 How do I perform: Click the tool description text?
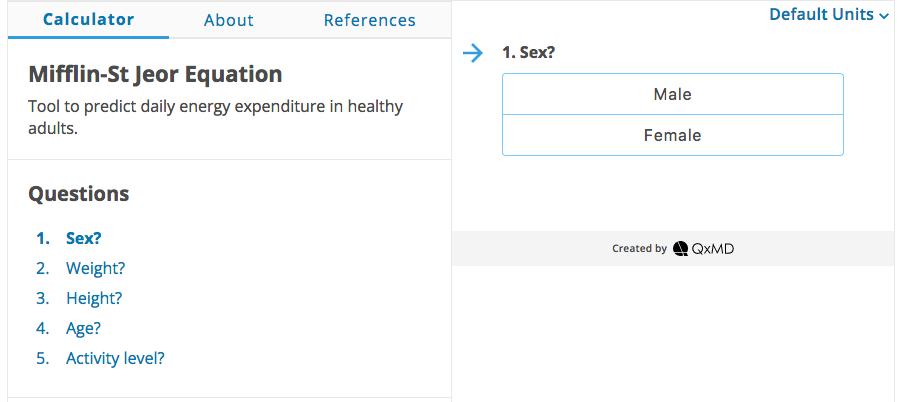tap(216, 117)
